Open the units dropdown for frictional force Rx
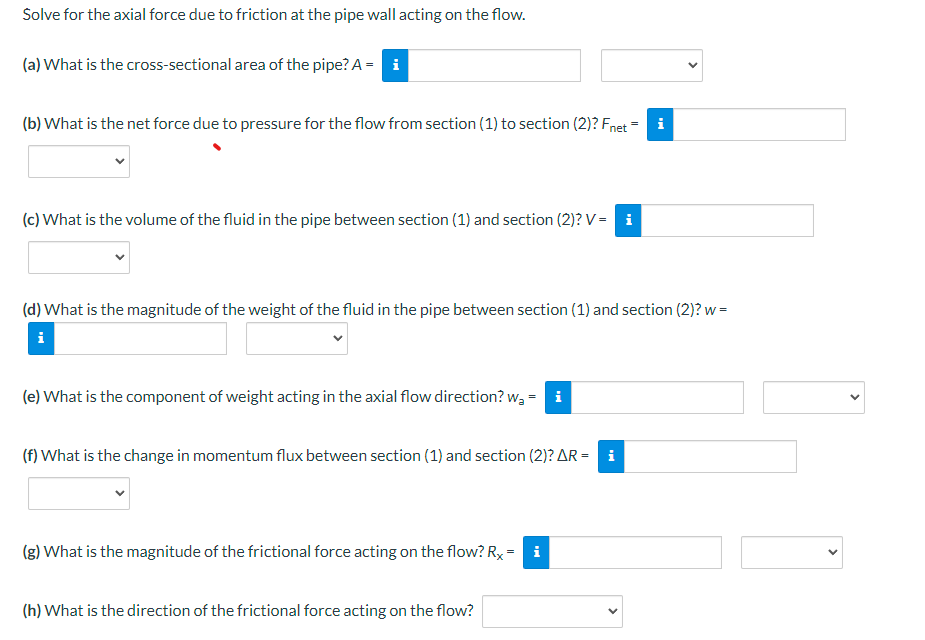The height and width of the screenshot is (640, 925). [791, 552]
